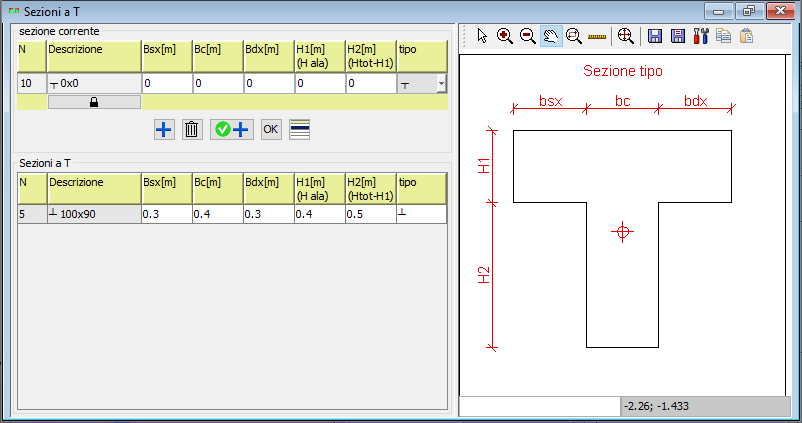Viewport: 802px width, 423px height.
Task: Click the second save disk icon
Action: (678, 36)
